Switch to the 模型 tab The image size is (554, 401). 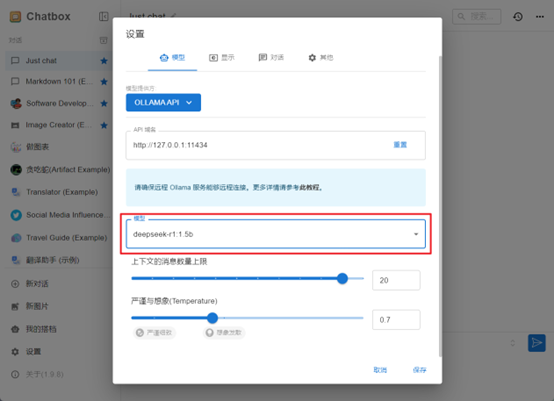172,58
